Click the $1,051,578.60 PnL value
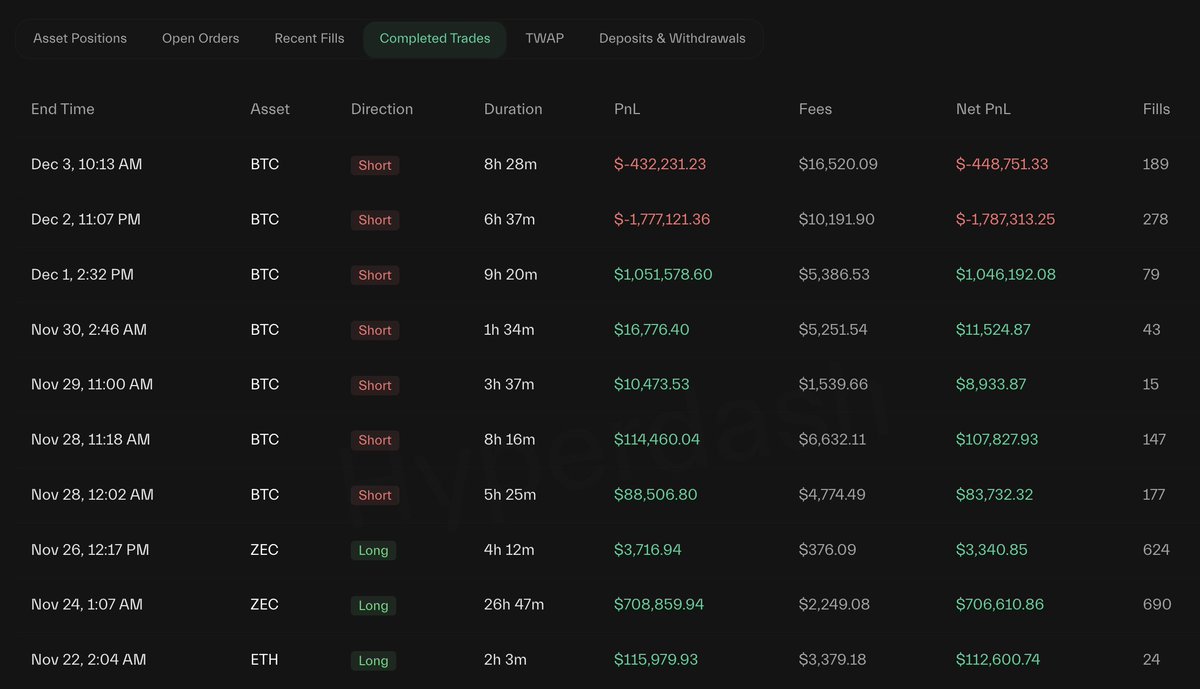The image size is (1200, 689). tap(663, 274)
